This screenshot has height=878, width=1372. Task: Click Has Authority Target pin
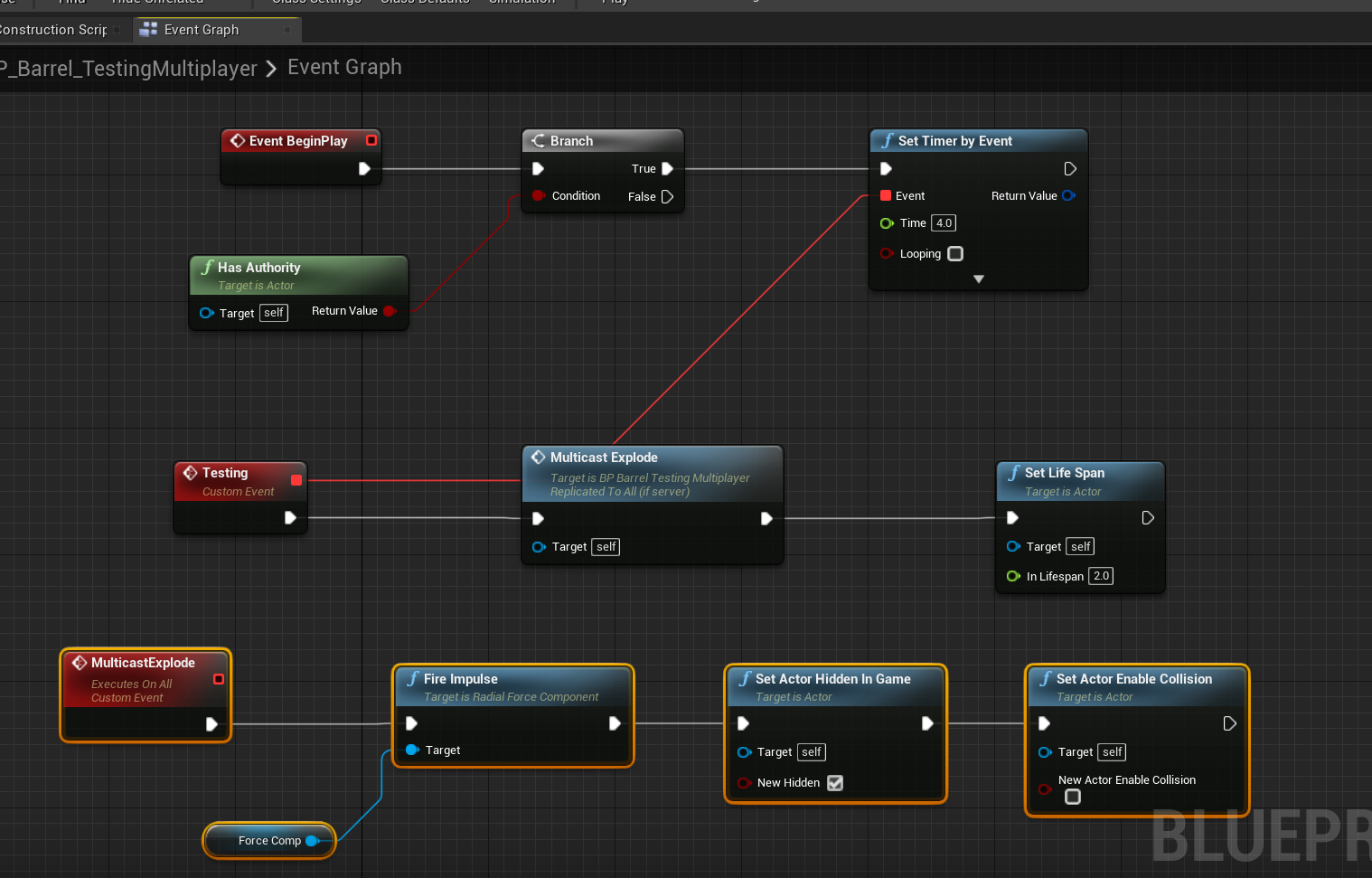pos(206,313)
